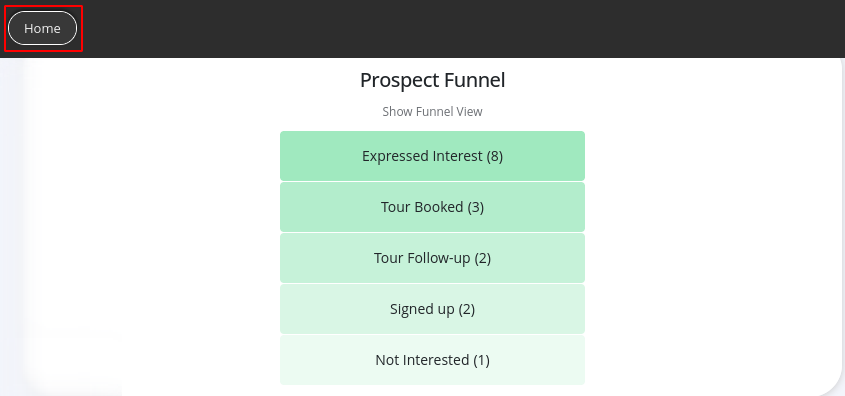Image resolution: width=845 pixels, height=396 pixels.
Task: Select the Tour Booked (3) stage
Action: coord(432,207)
